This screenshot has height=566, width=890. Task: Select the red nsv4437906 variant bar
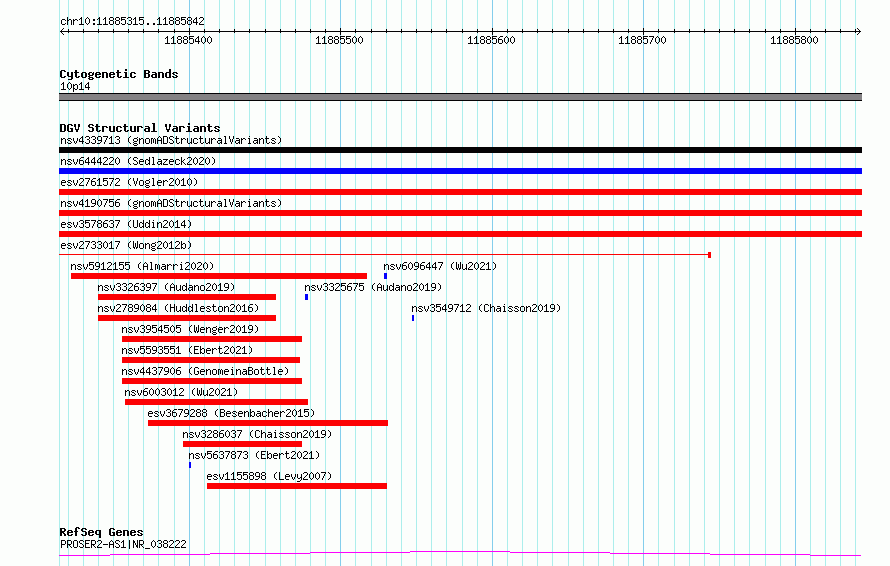click(212, 381)
